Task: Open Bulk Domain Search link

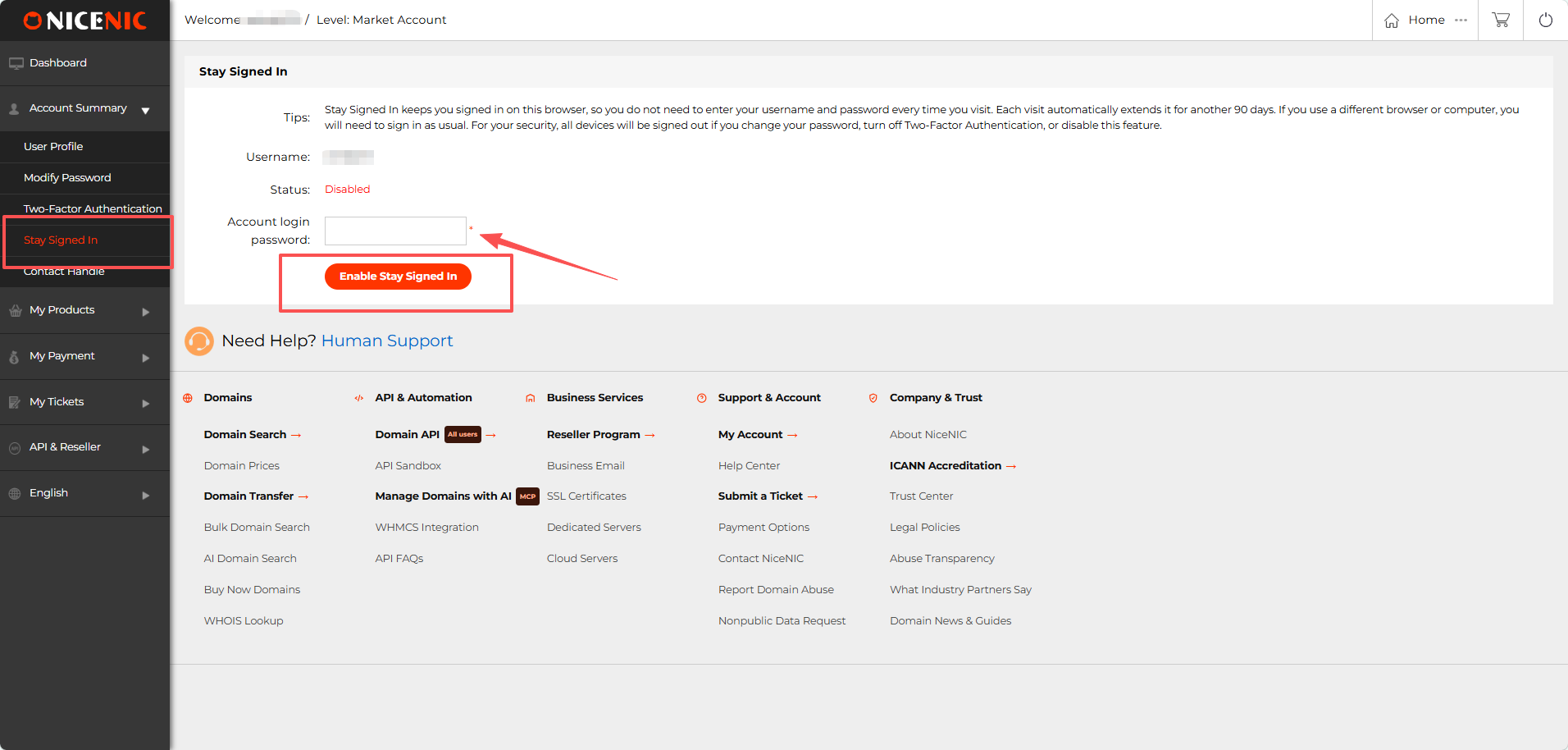Action: [257, 528]
